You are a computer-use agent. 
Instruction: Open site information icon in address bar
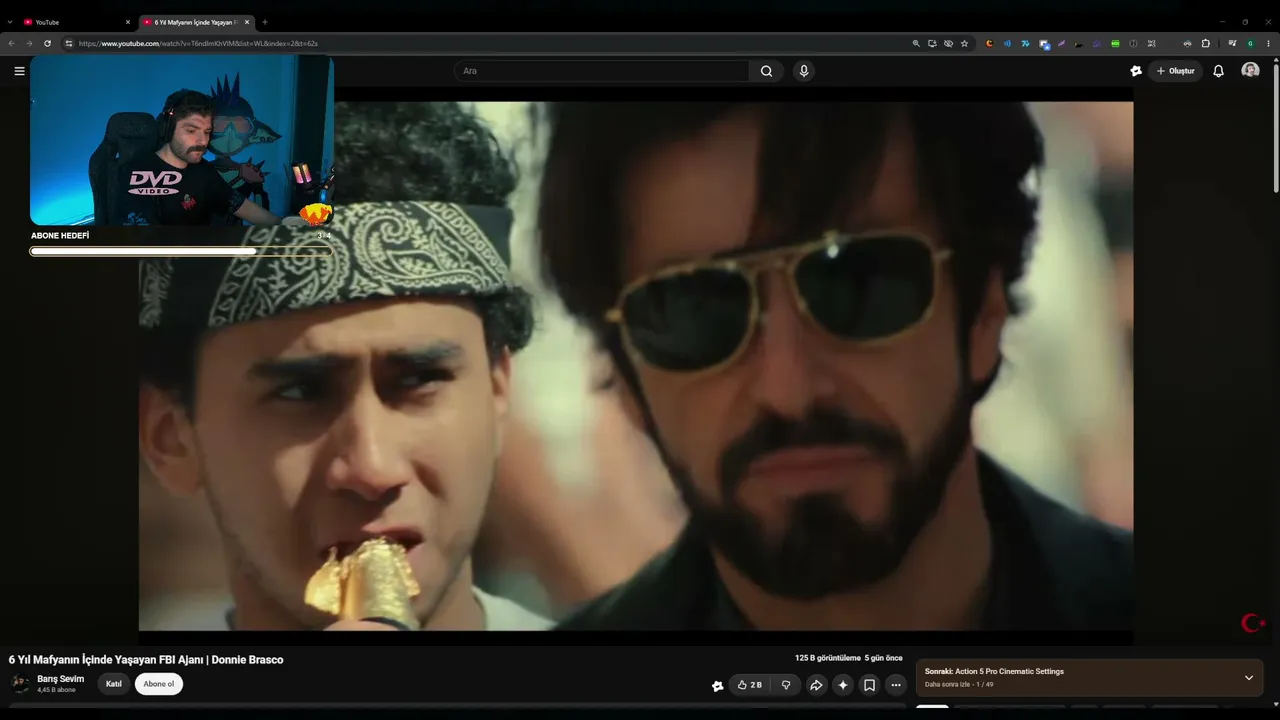(69, 43)
